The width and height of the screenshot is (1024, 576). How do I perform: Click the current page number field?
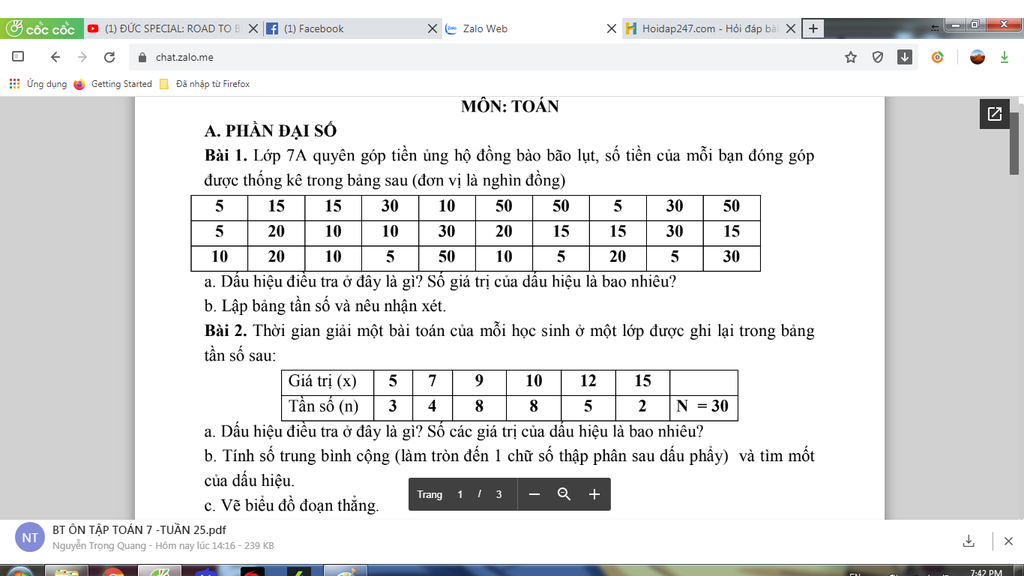(x=460, y=494)
